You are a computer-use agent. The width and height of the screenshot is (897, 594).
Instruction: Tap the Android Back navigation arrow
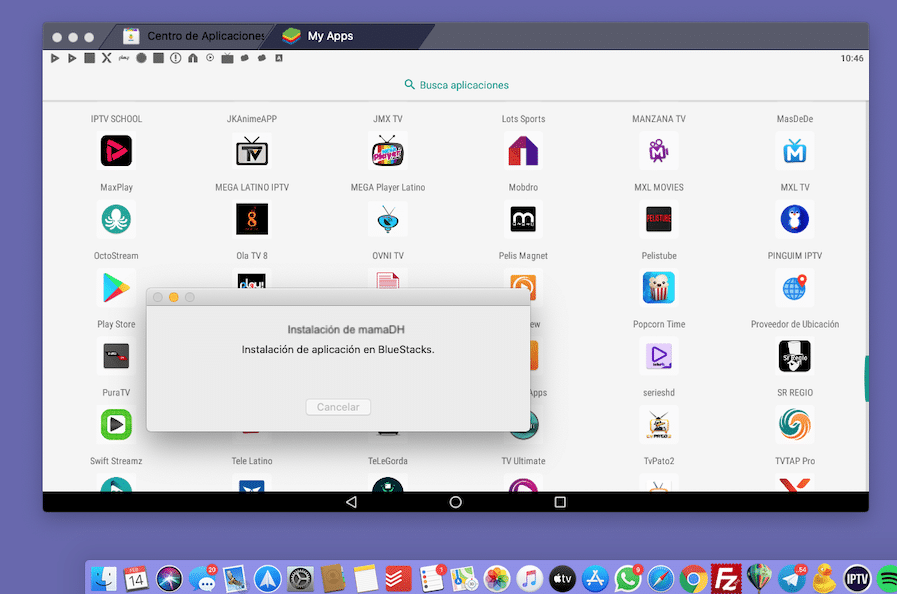click(x=351, y=503)
